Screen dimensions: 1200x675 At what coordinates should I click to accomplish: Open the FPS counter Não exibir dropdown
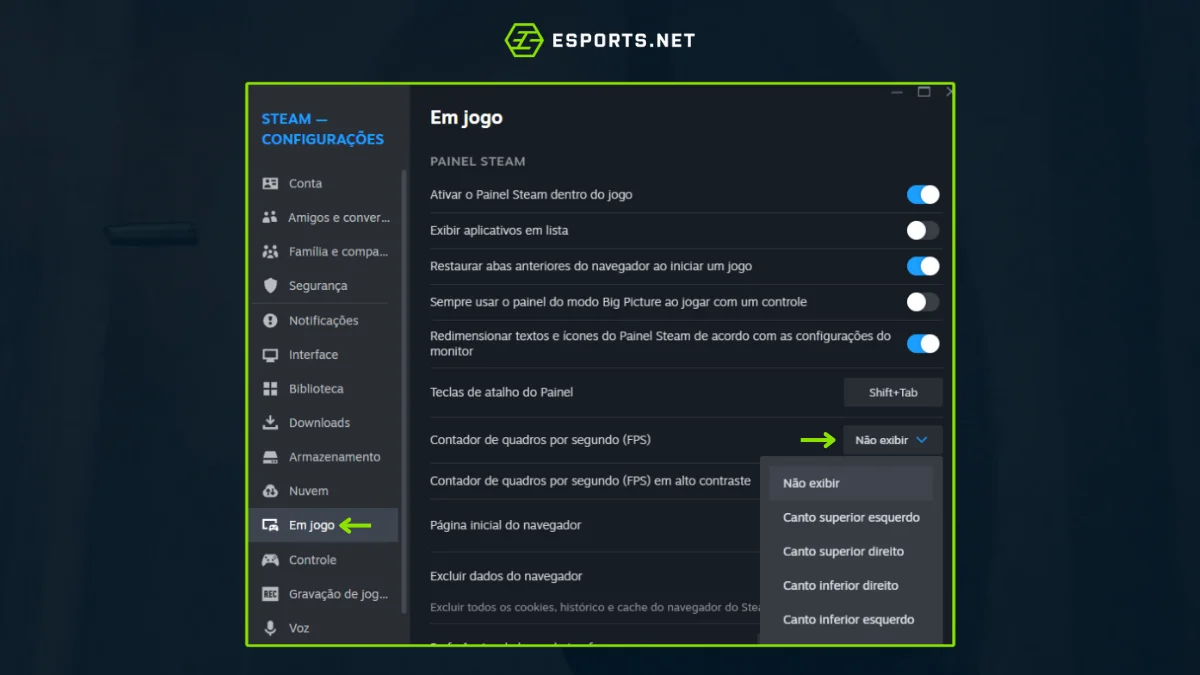coord(892,440)
